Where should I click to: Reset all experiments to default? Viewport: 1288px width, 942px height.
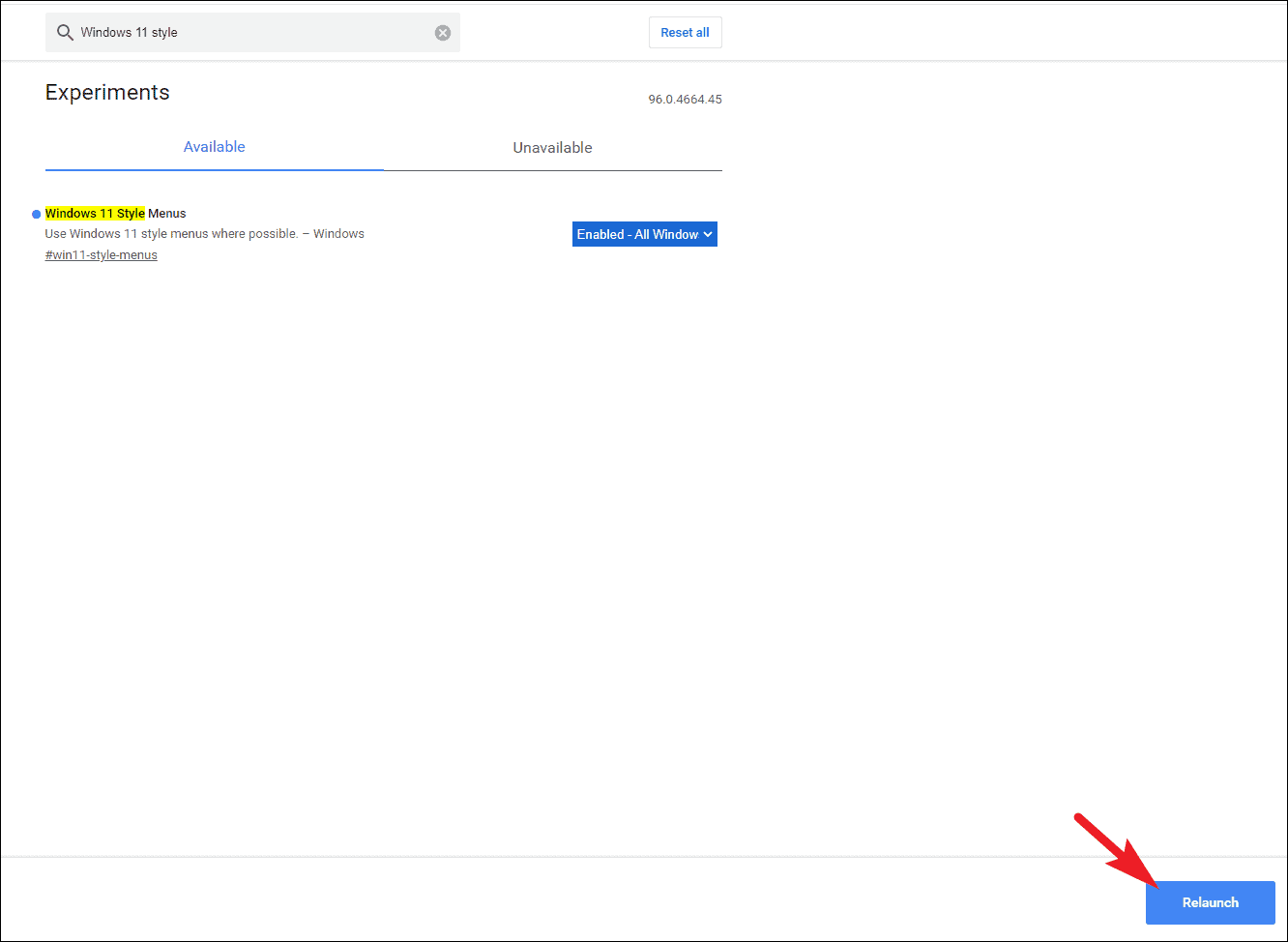(x=685, y=33)
